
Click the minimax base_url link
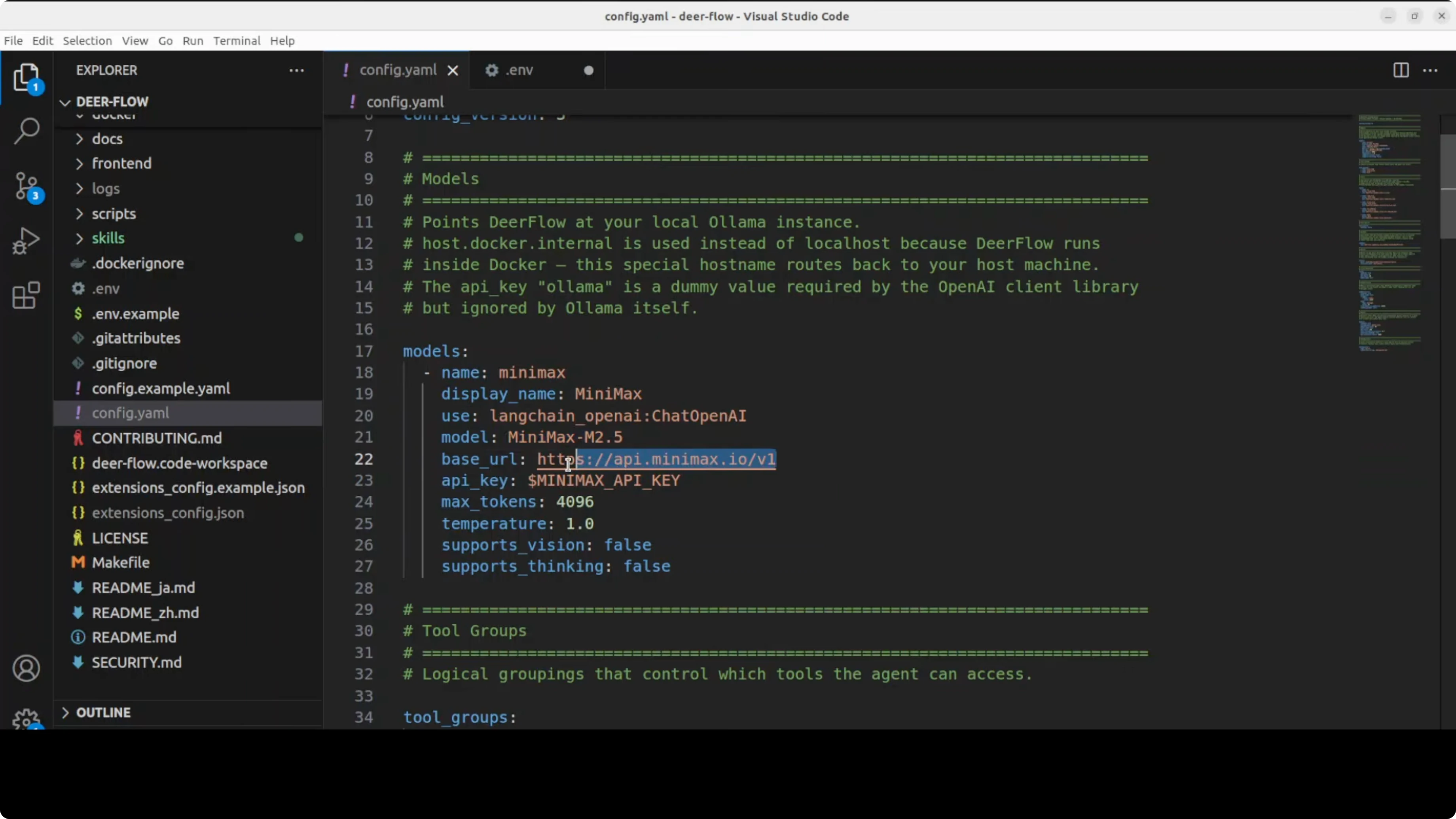656,459
